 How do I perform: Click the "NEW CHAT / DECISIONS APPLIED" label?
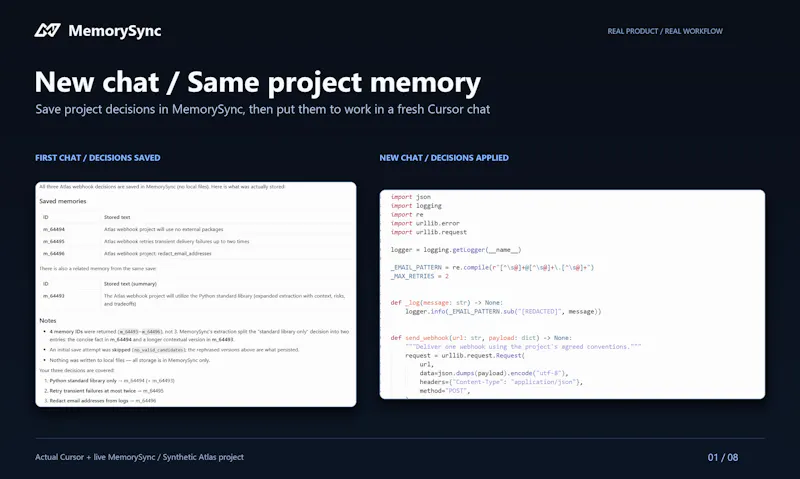(444, 158)
